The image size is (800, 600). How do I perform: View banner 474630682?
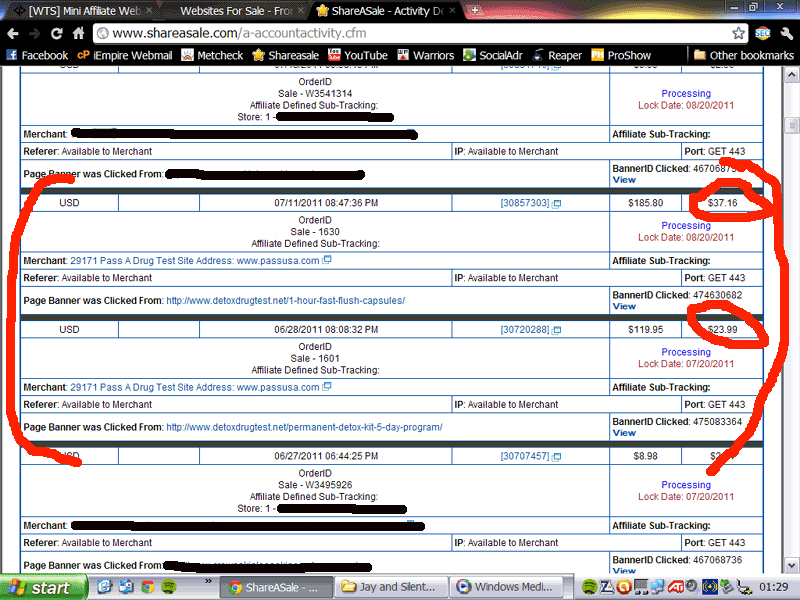point(624,307)
